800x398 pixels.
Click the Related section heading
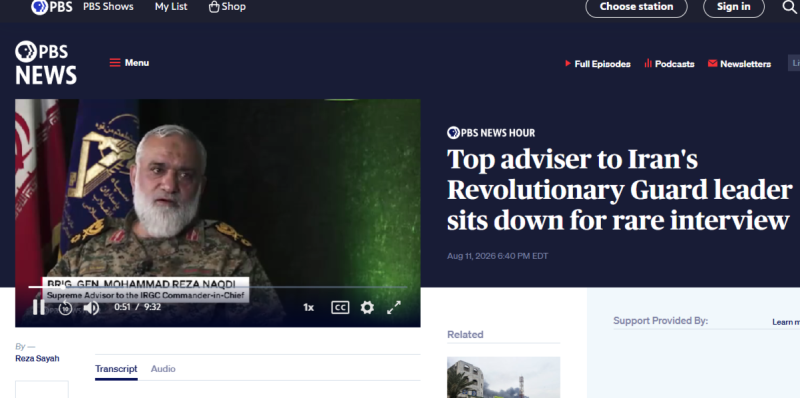(x=465, y=335)
